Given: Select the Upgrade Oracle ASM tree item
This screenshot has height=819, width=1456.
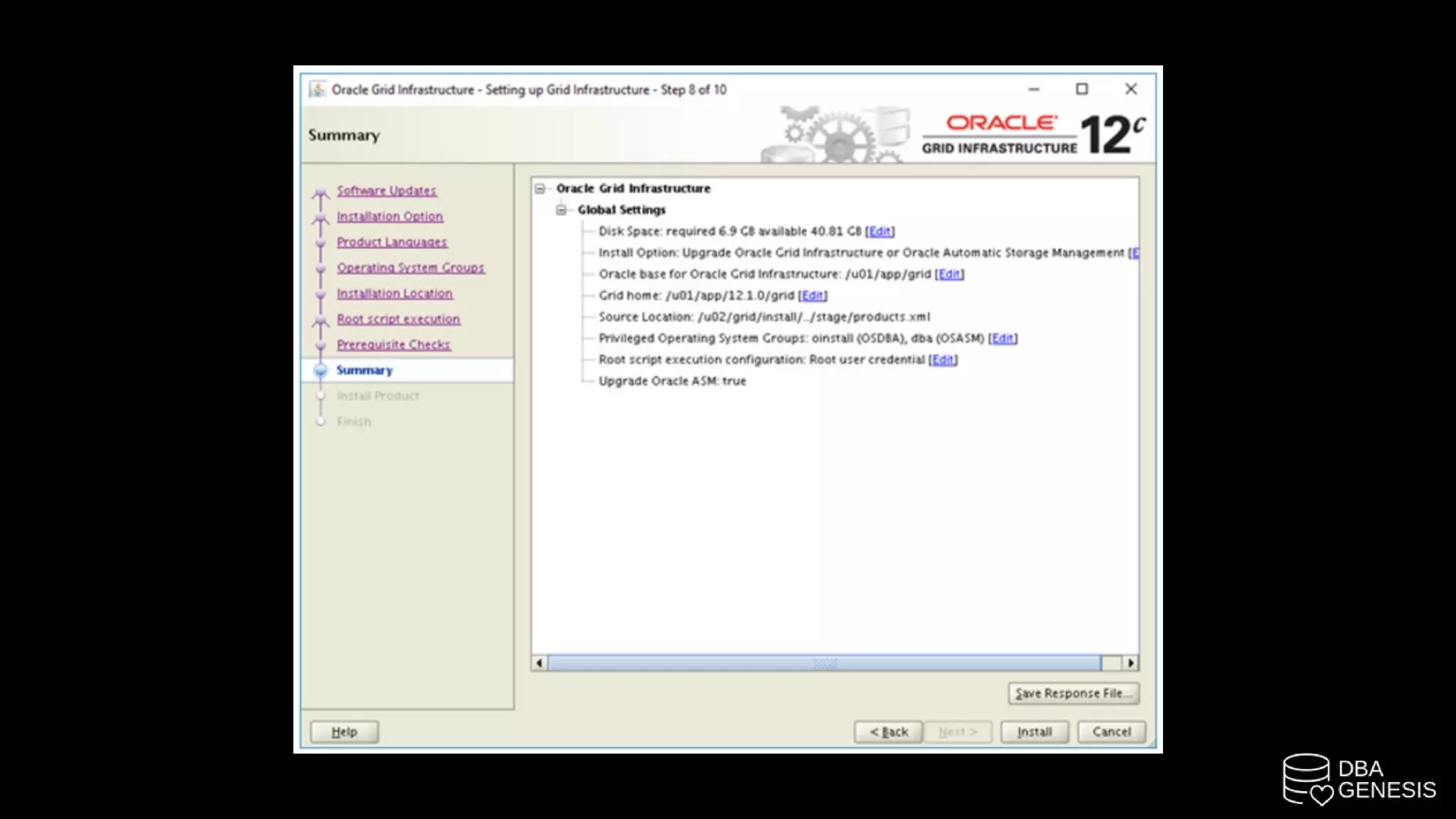Looking at the screenshot, I should click(672, 381).
